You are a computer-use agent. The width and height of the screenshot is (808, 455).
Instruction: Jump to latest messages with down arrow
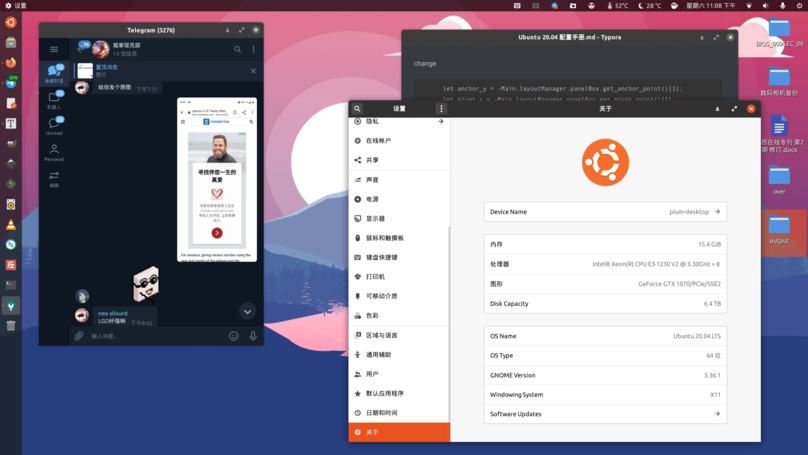[247, 311]
